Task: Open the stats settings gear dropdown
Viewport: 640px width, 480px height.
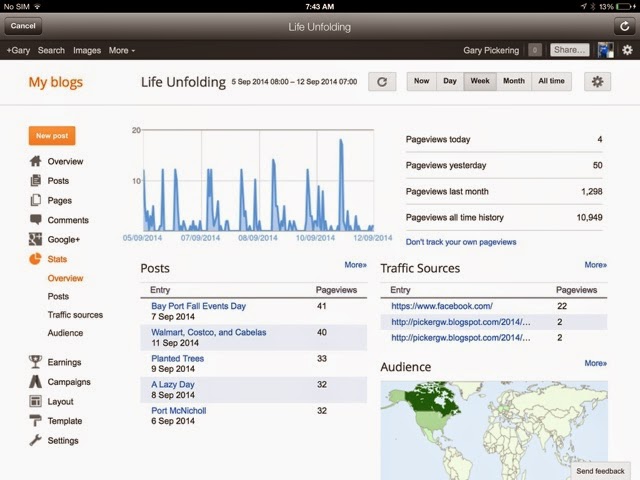Action: point(598,81)
